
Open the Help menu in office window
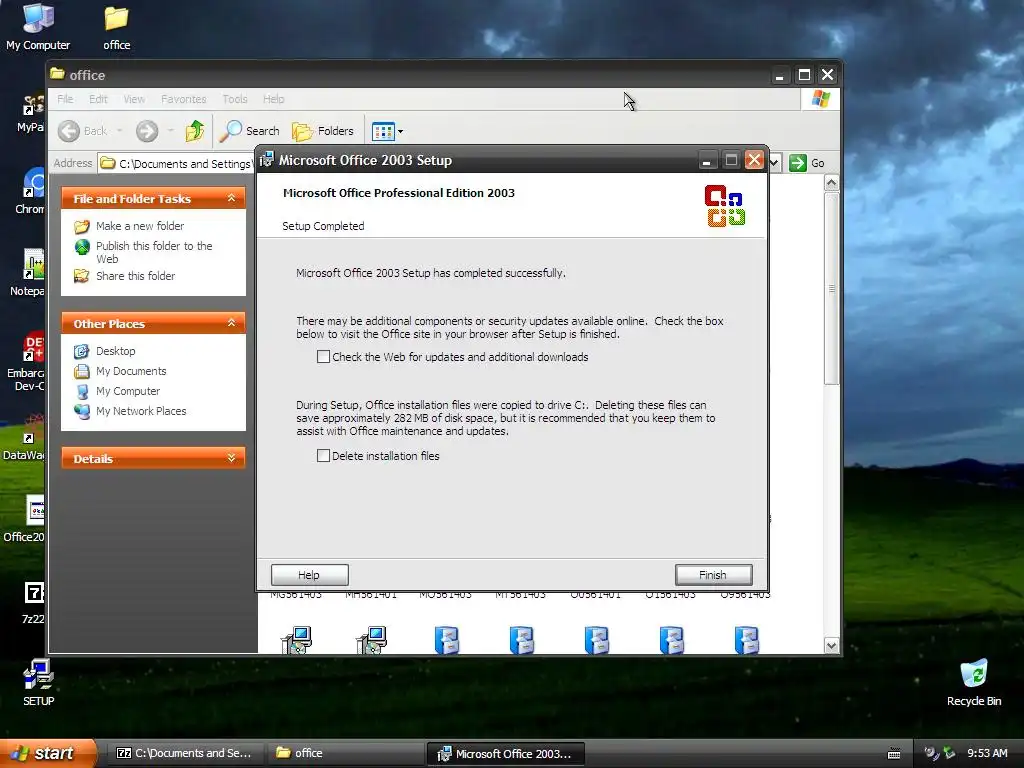274,99
